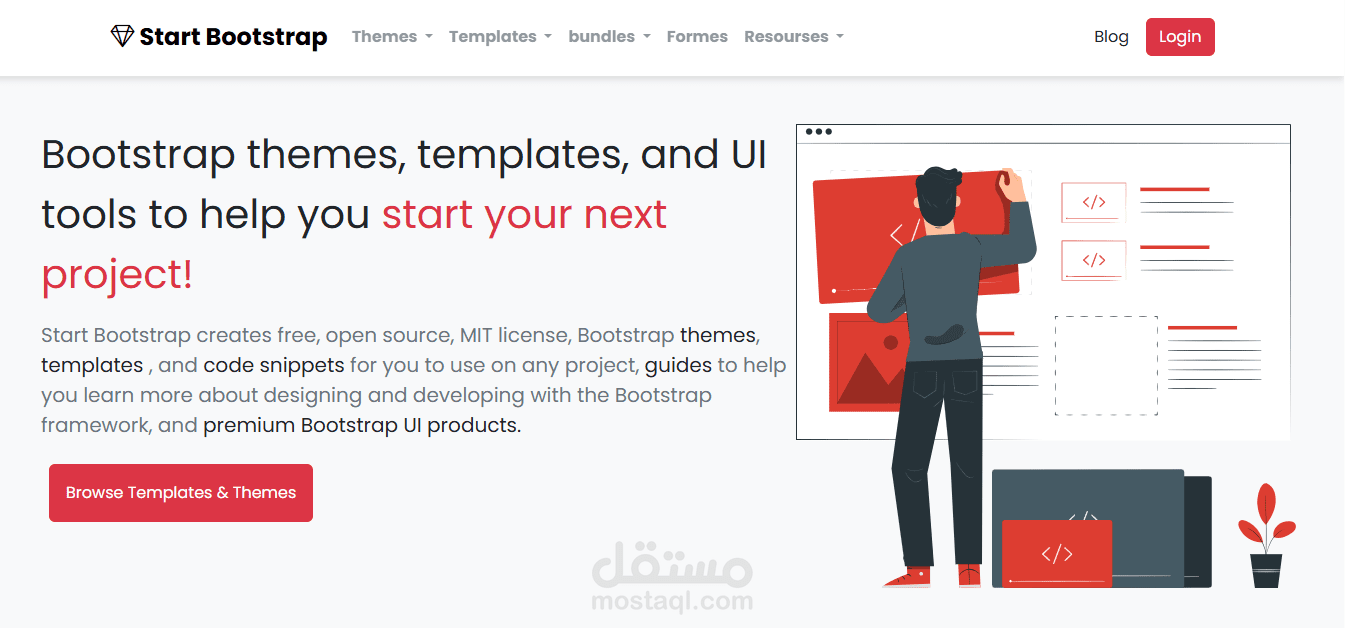Screen dimensions: 1345x628
Task: Open the Start Bootstrap brand link
Action: [219, 37]
